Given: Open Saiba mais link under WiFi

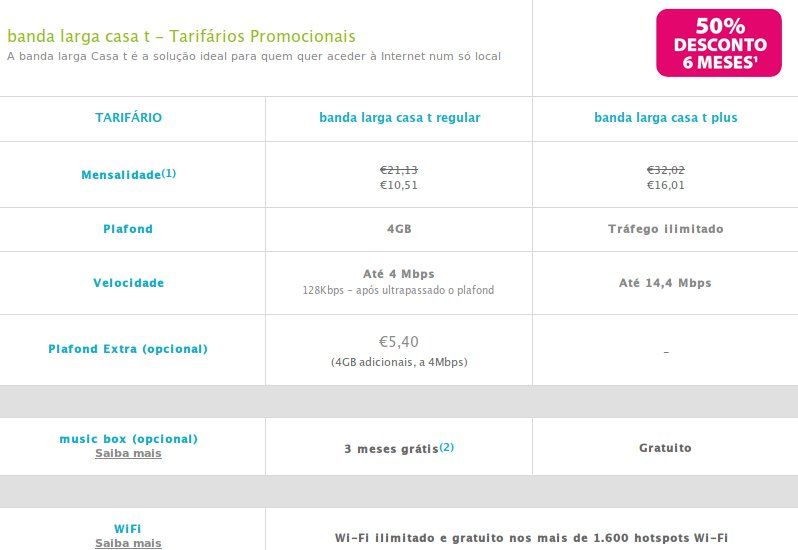Looking at the screenshot, I should pos(128,543).
